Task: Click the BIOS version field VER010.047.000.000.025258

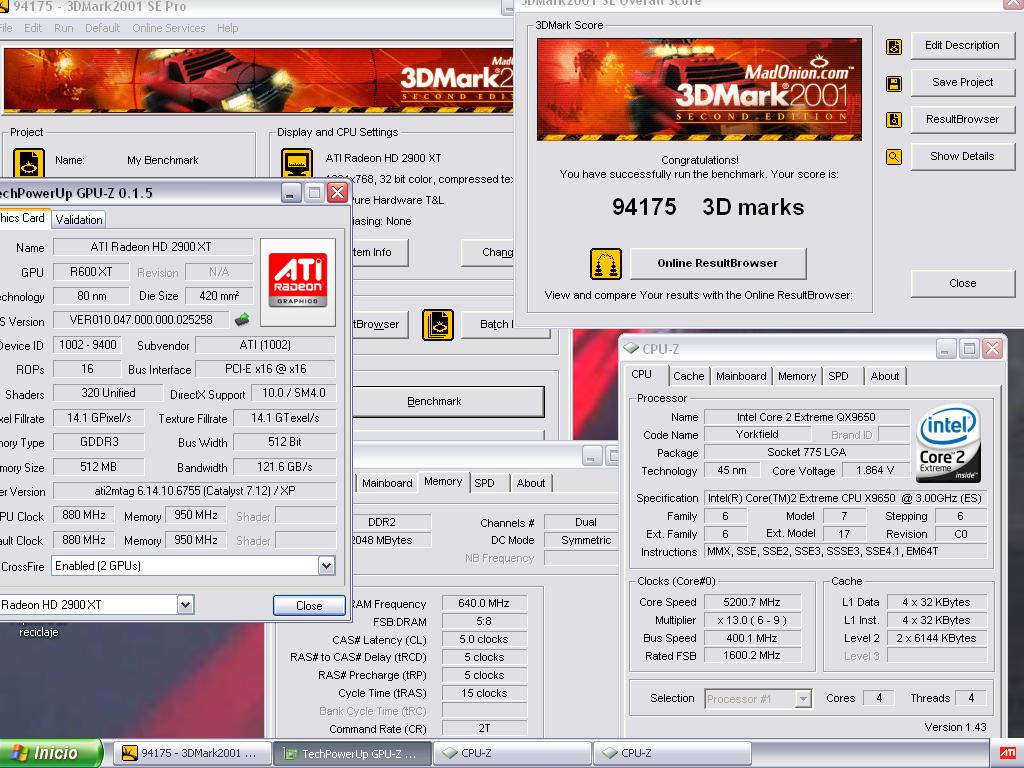Action: point(141,320)
